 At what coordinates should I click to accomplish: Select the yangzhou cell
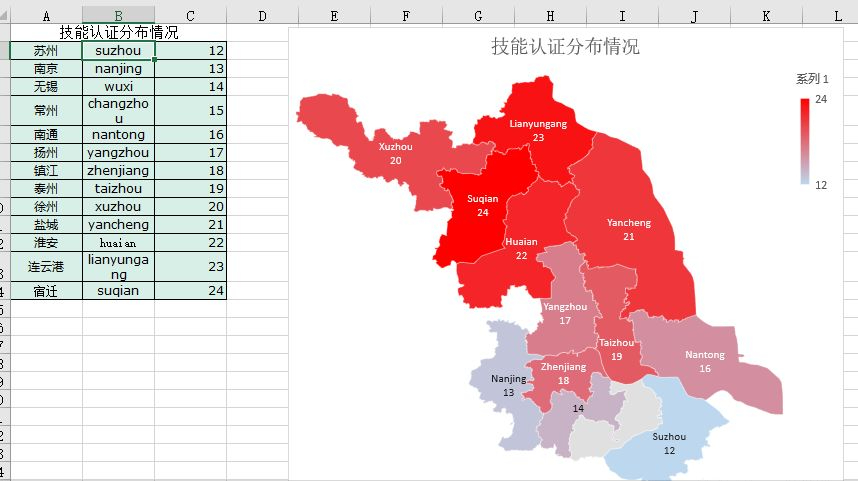click(x=118, y=153)
